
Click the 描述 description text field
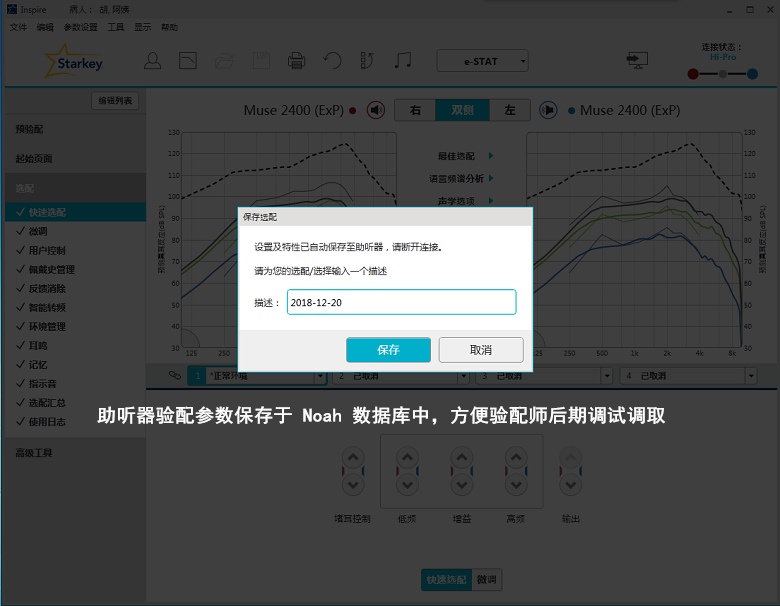click(401, 302)
